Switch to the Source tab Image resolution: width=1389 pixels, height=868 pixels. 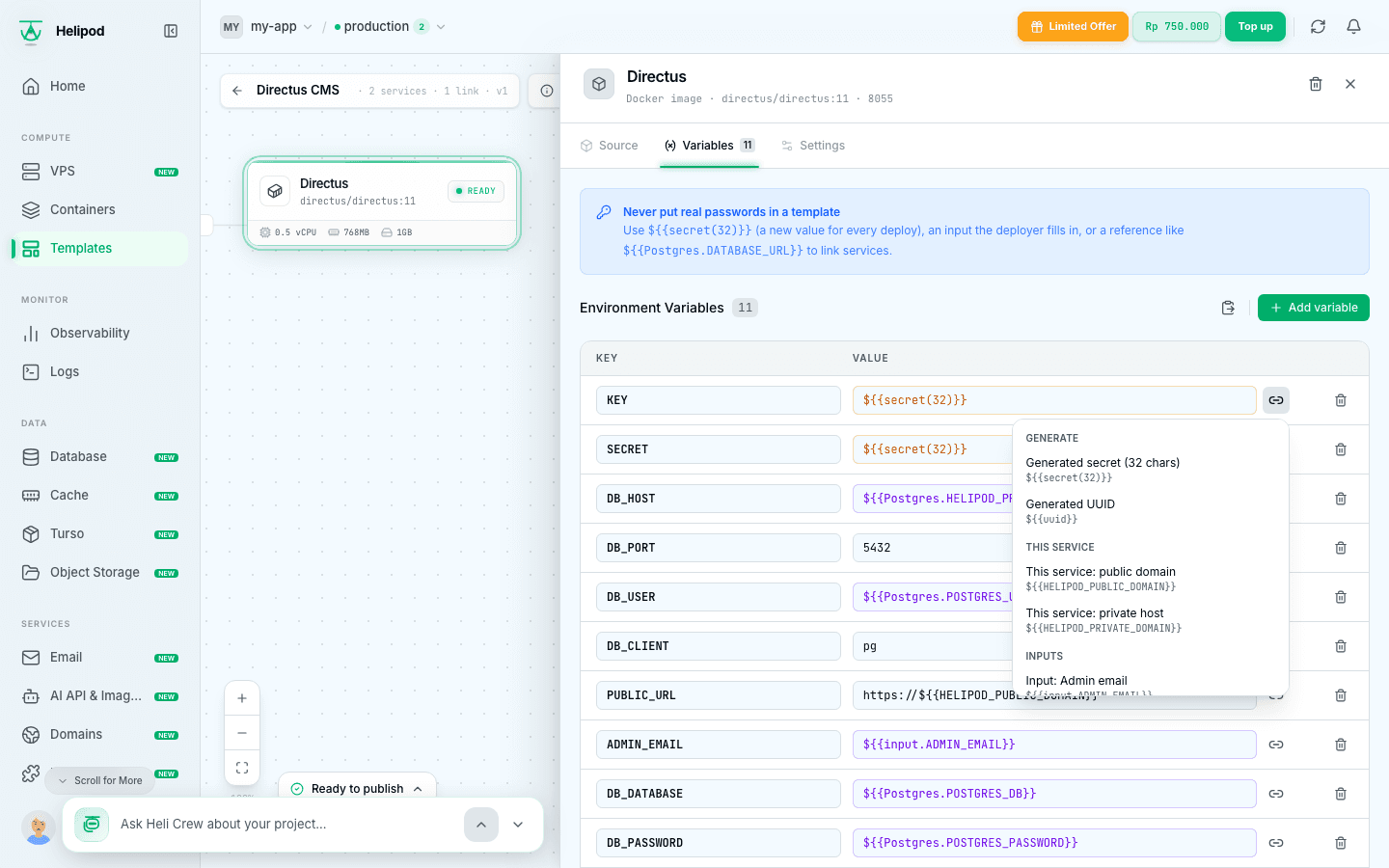pyautogui.click(x=610, y=146)
